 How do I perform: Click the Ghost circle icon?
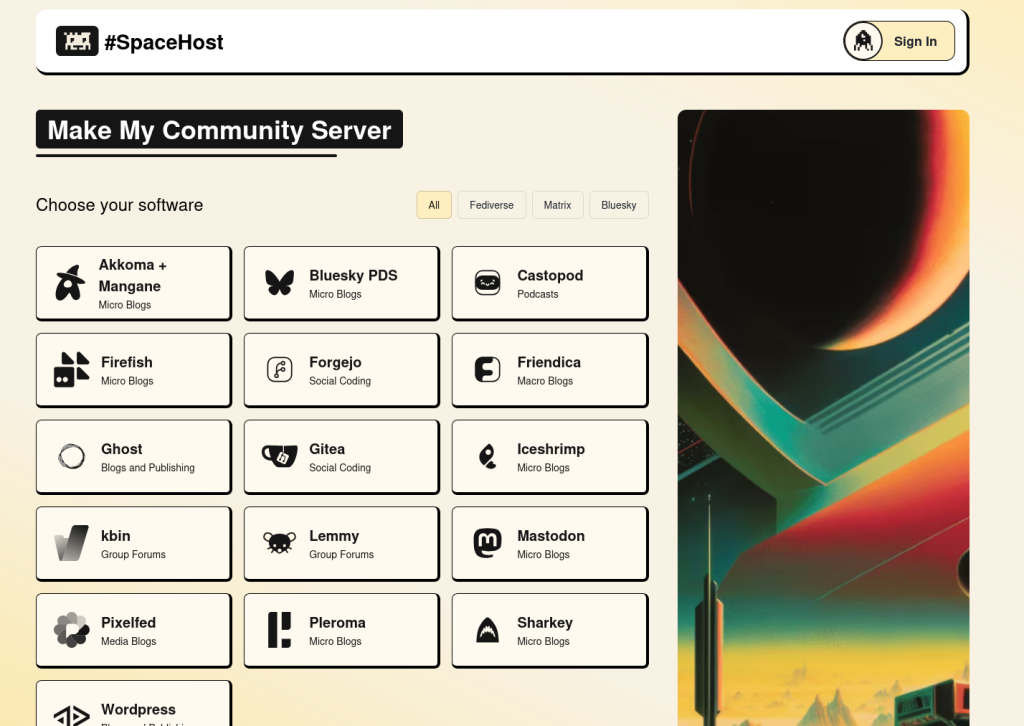tap(71, 456)
